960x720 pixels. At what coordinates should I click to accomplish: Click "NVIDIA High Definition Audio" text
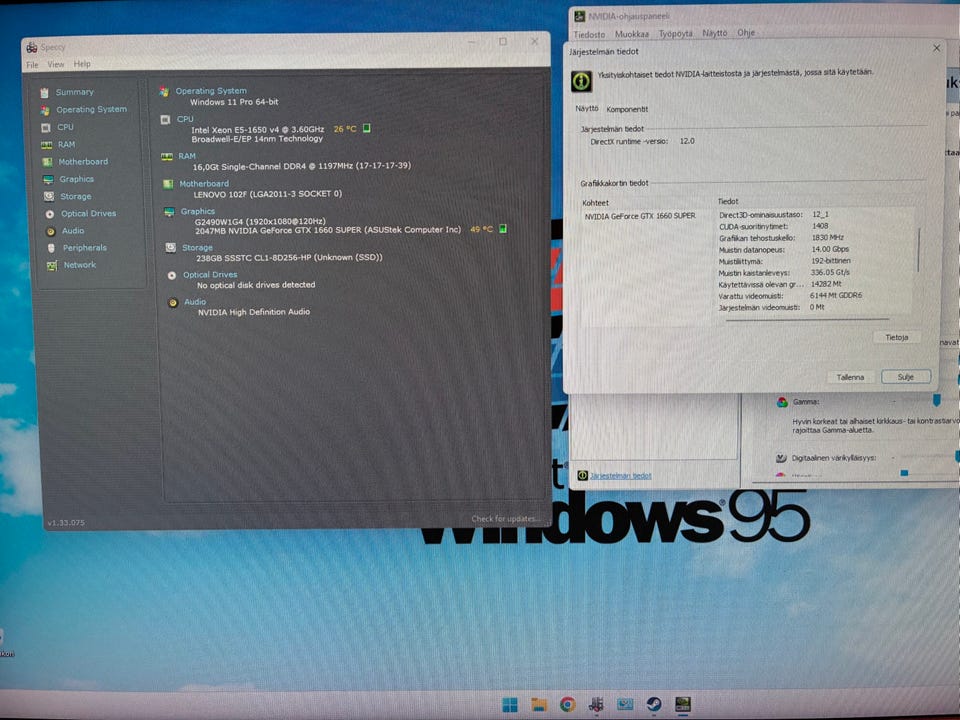[x=253, y=312]
